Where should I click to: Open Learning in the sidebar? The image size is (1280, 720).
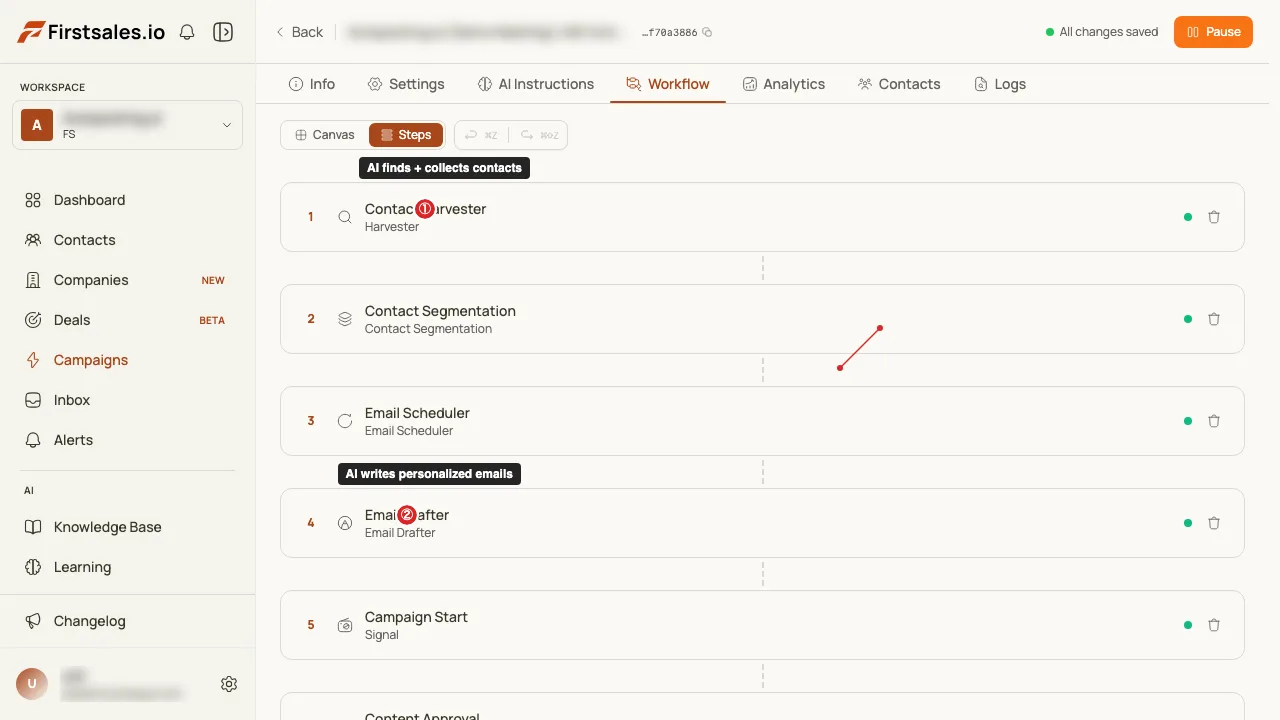(x=127, y=567)
